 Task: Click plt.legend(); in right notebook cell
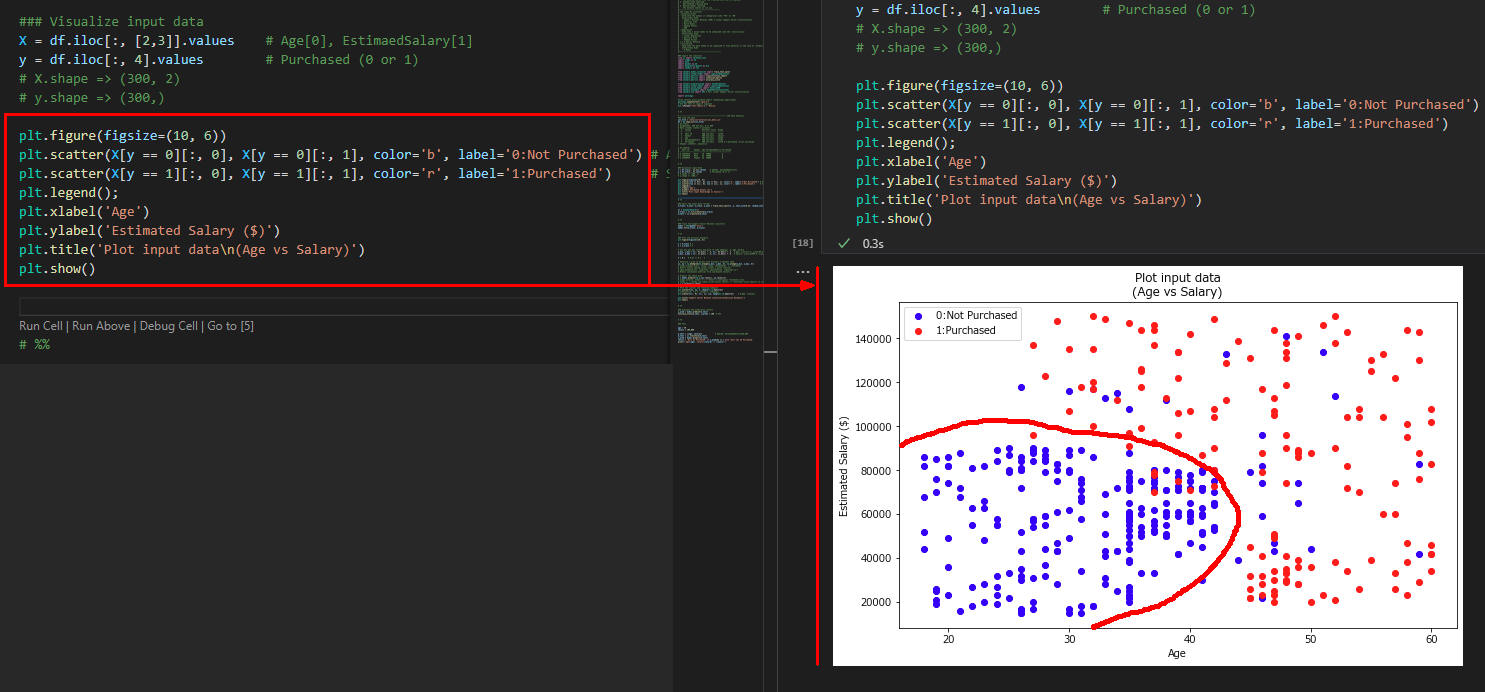pyautogui.click(x=905, y=143)
